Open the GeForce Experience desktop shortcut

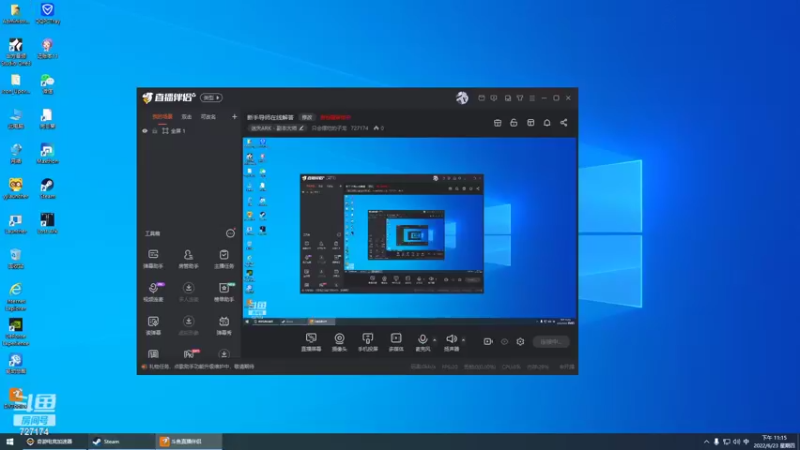(x=16, y=332)
